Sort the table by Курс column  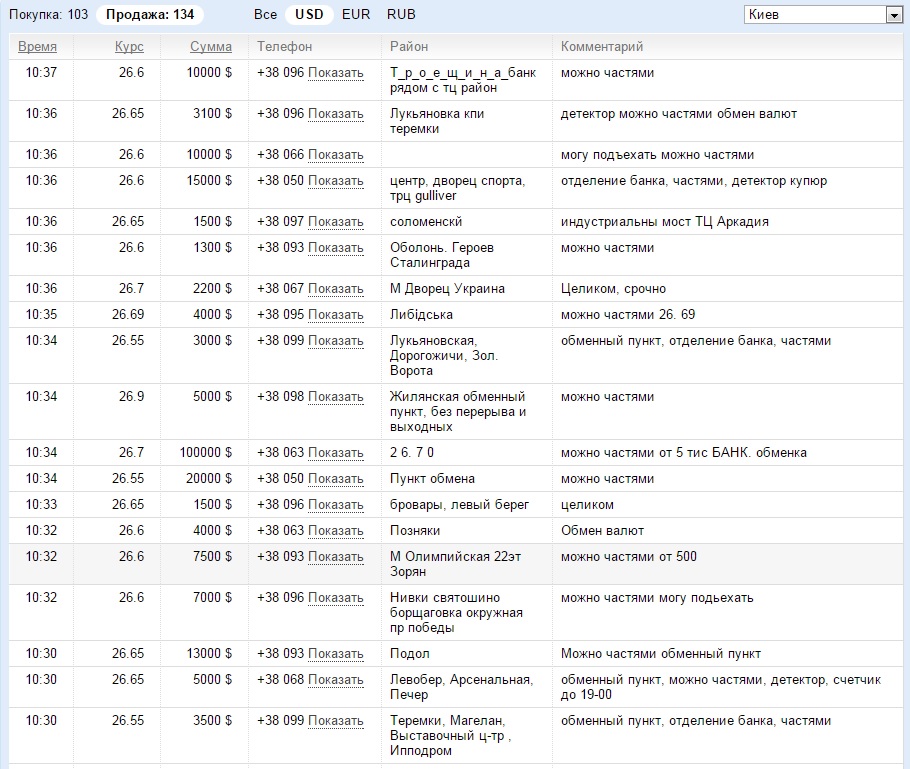tap(129, 47)
